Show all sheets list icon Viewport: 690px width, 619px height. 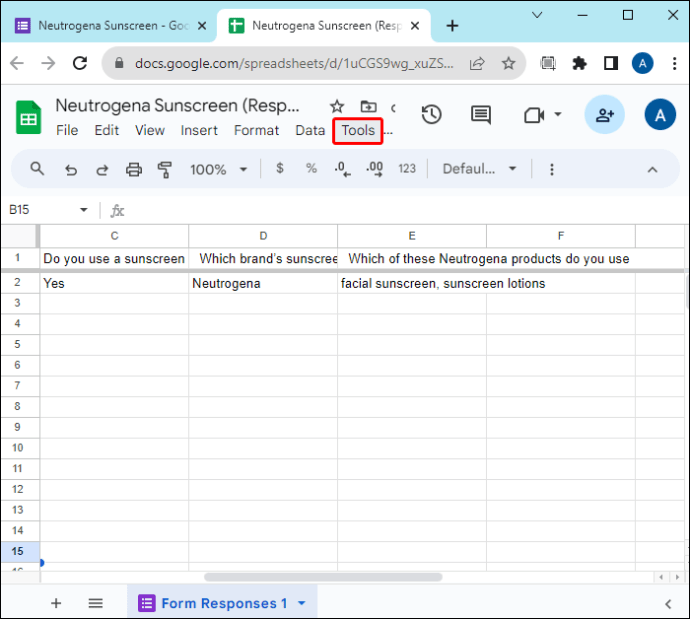(95, 603)
